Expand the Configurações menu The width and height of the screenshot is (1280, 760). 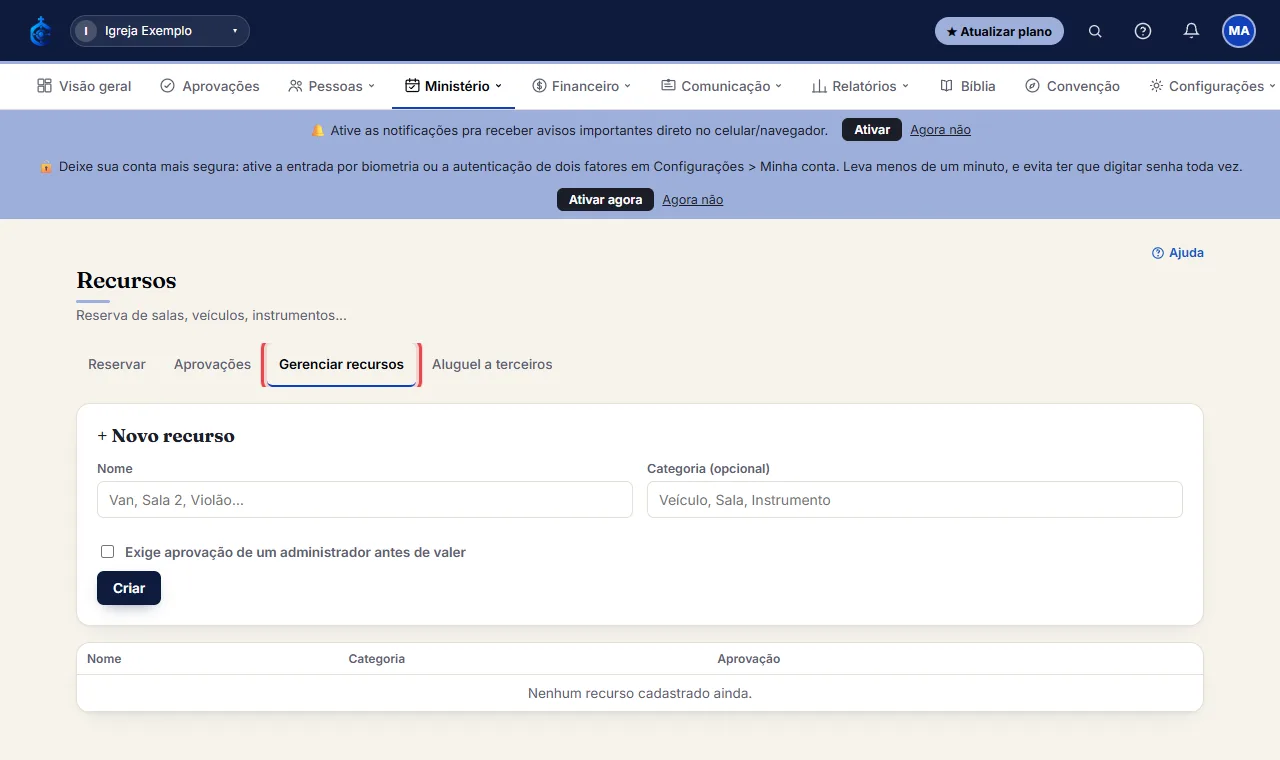(x=1212, y=86)
